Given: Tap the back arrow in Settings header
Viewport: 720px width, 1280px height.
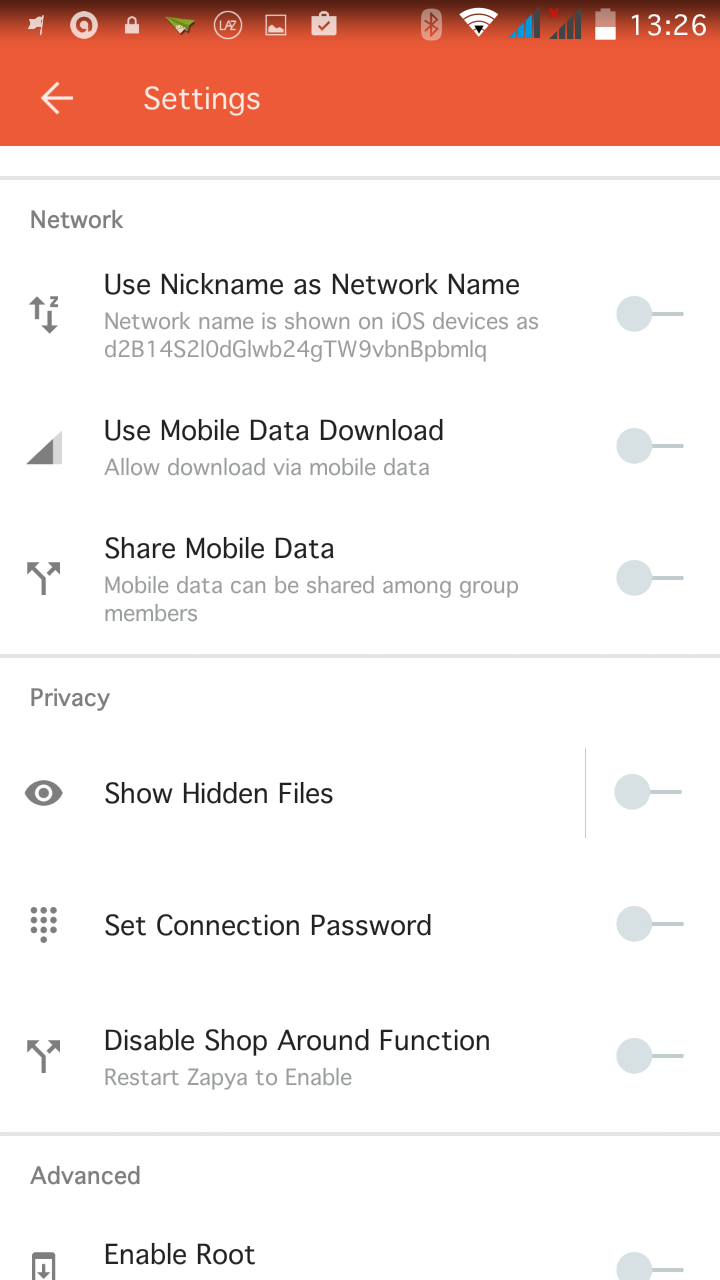Looking at the screenshot, I should (57, 98).
